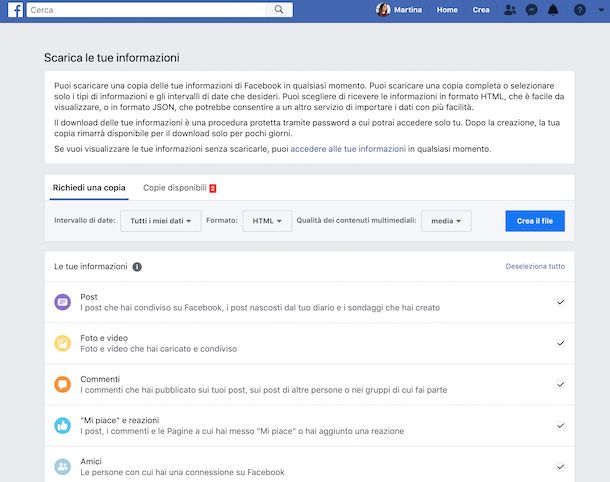Click the Intervallo di date label
610x482 pixels.
click(85, 221)
